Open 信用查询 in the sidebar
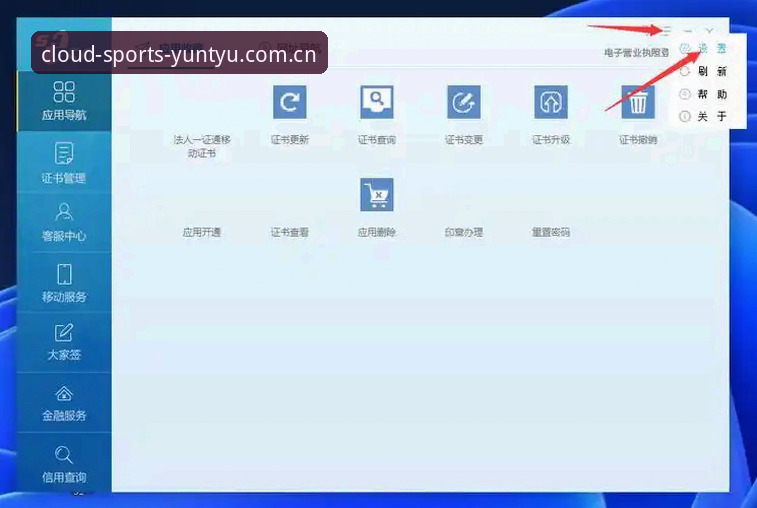The width and height of the screenshot is (757, 508). click(x=64, y=464)
